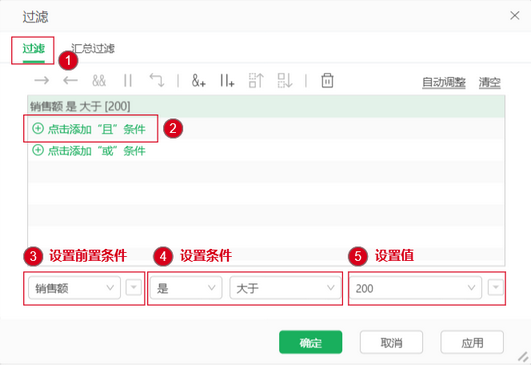Click the 清空 link

click(x=489, y=82)
